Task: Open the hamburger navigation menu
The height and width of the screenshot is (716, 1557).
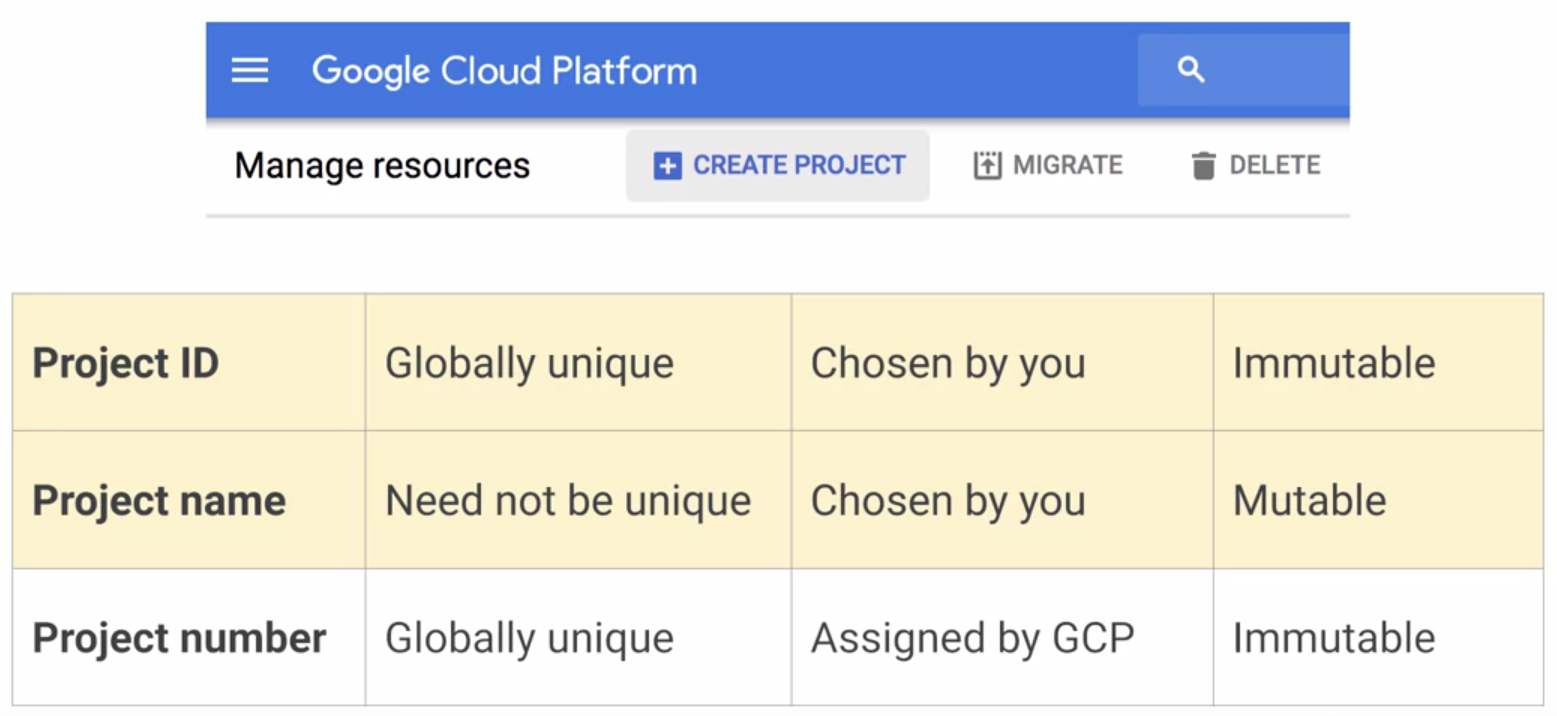Action: click(x=250, y=70)
